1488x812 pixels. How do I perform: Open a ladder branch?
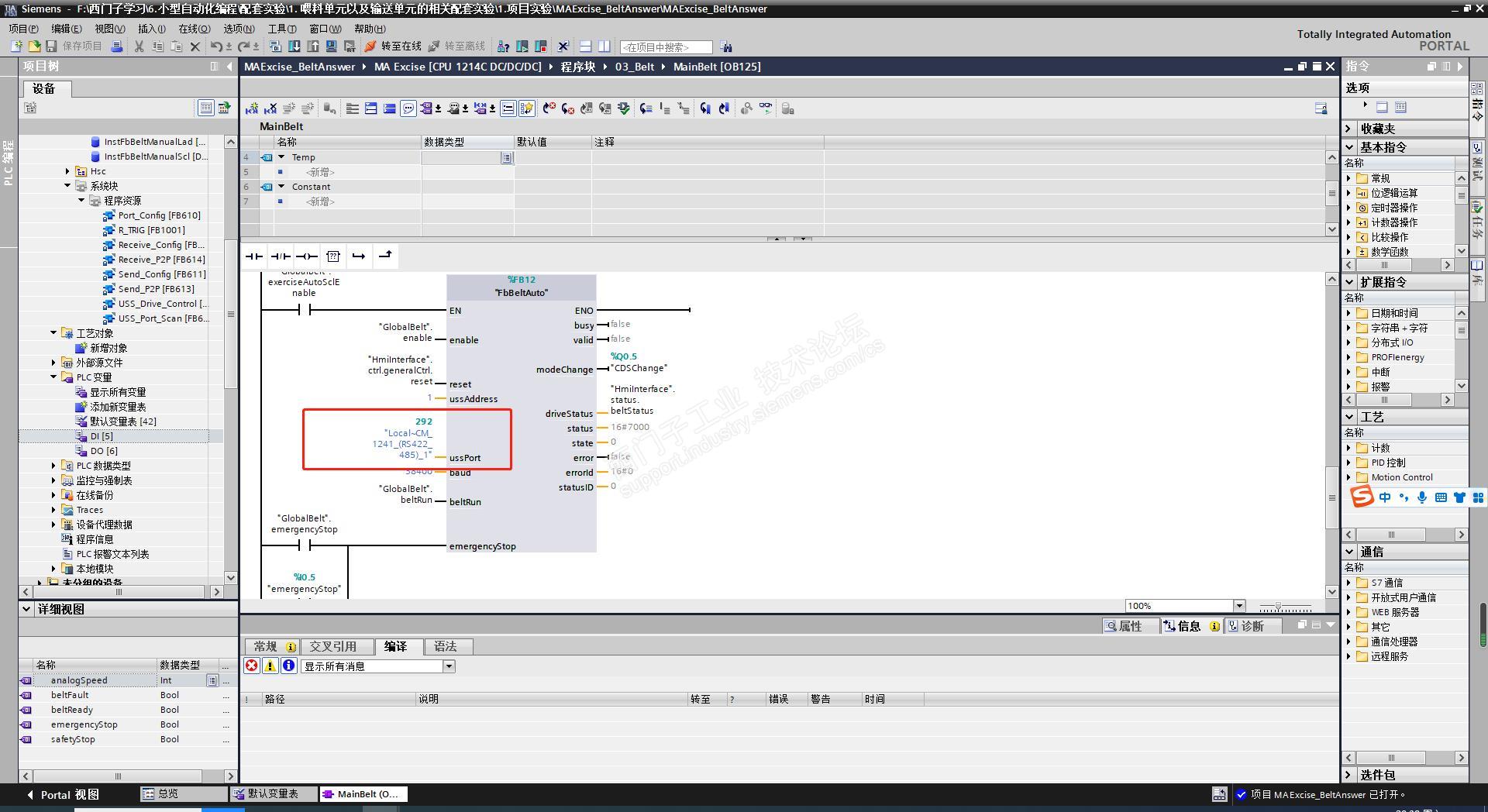pyautogui.click(x=359, y=256)
